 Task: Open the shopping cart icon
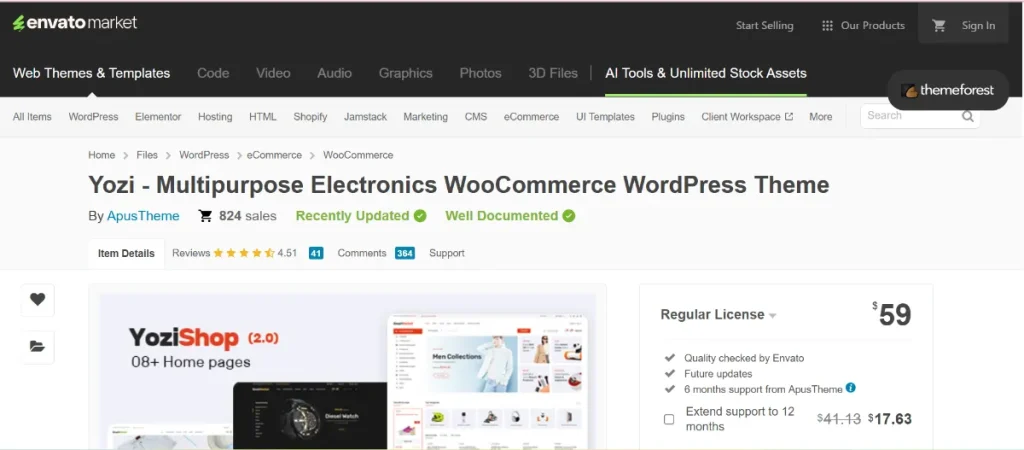(x=939, y=25)
